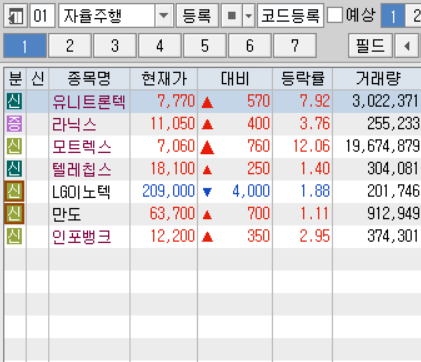421x362 pixels.
Task: Click the volume 304,081 for 텔레칩스
Action: tap(393, 169)
